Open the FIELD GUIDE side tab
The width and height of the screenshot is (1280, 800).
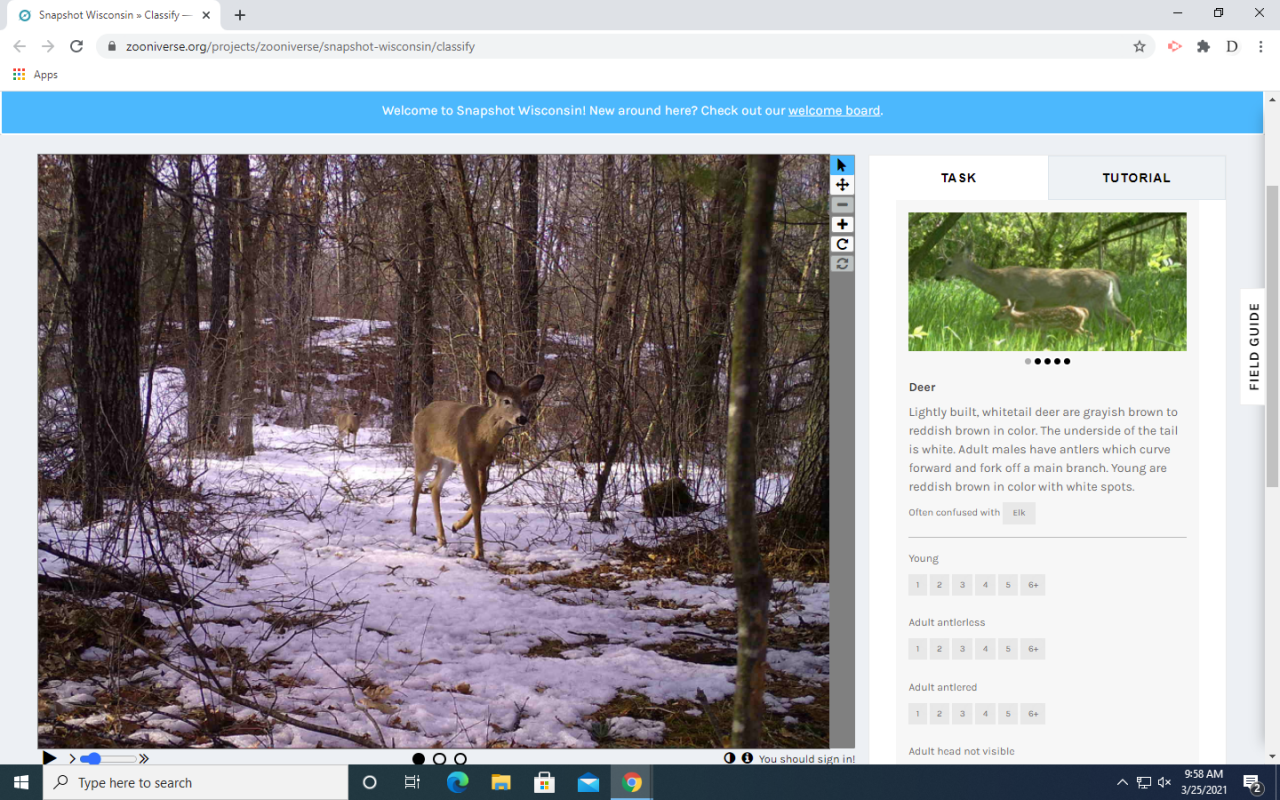click(1254, 346)
